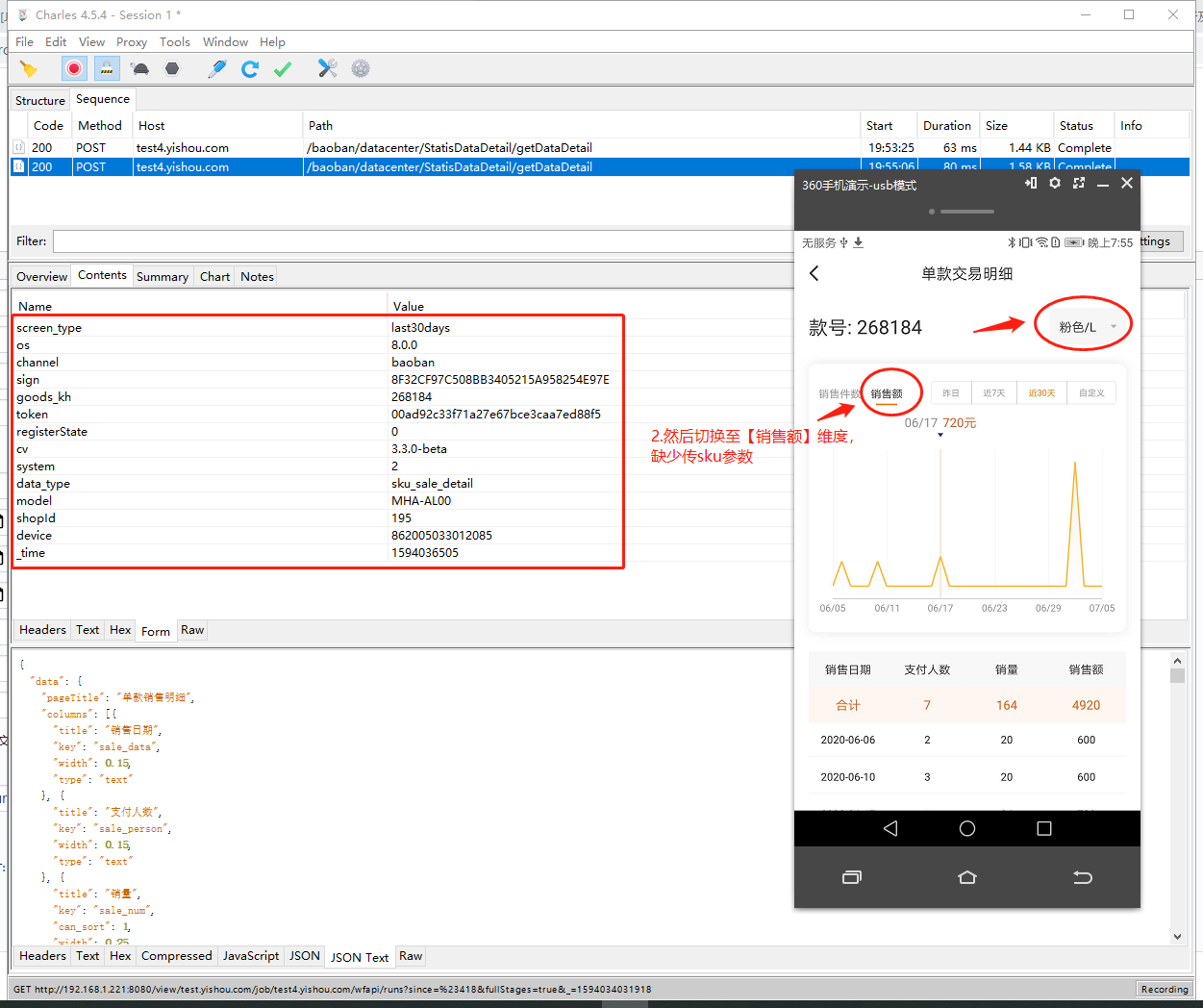
Task: Show request Headers tab
Action: pyautogui.click(x=42, y=630)
